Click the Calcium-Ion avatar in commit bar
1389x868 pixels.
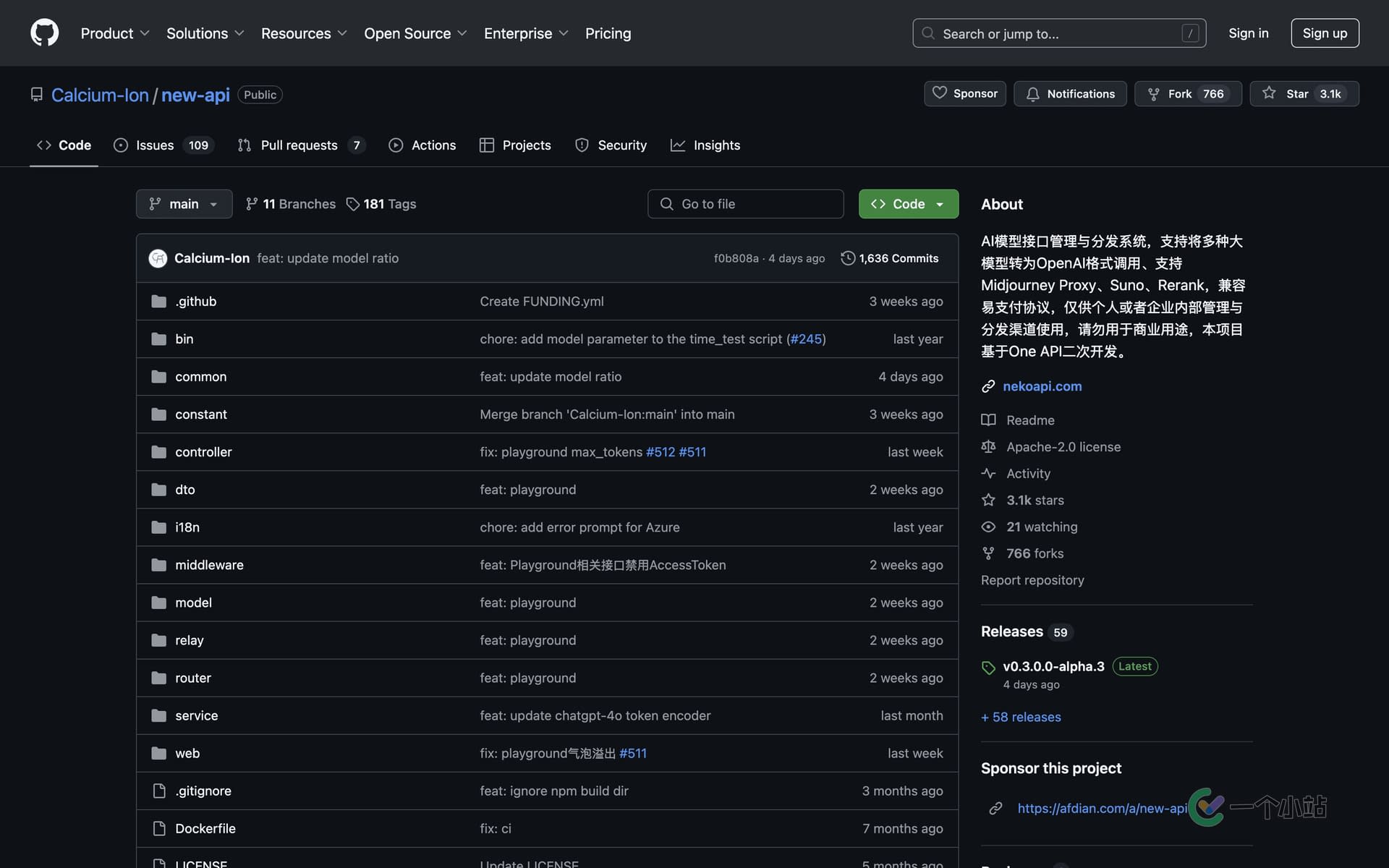[x=158, y=258]
